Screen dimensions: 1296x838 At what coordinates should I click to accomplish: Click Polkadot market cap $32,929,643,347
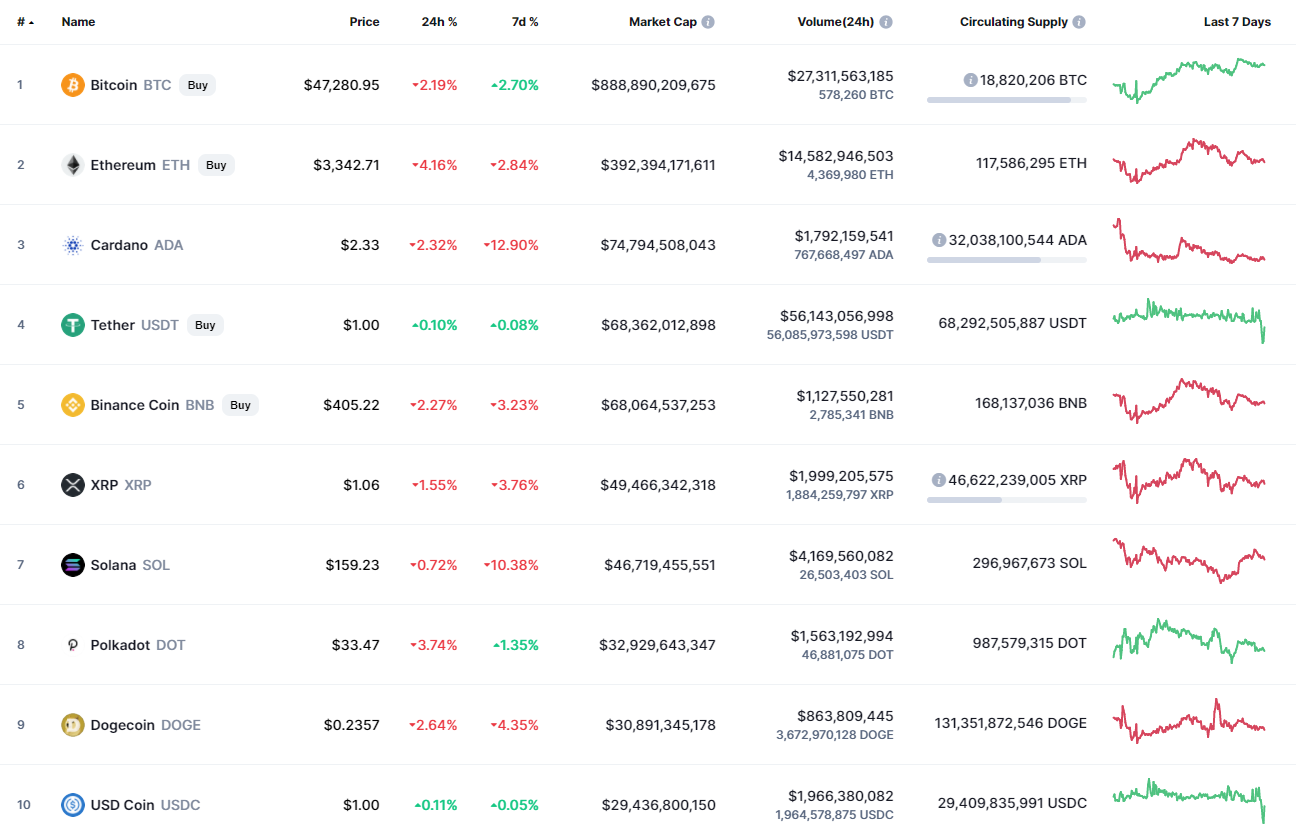tap(657, 645)
